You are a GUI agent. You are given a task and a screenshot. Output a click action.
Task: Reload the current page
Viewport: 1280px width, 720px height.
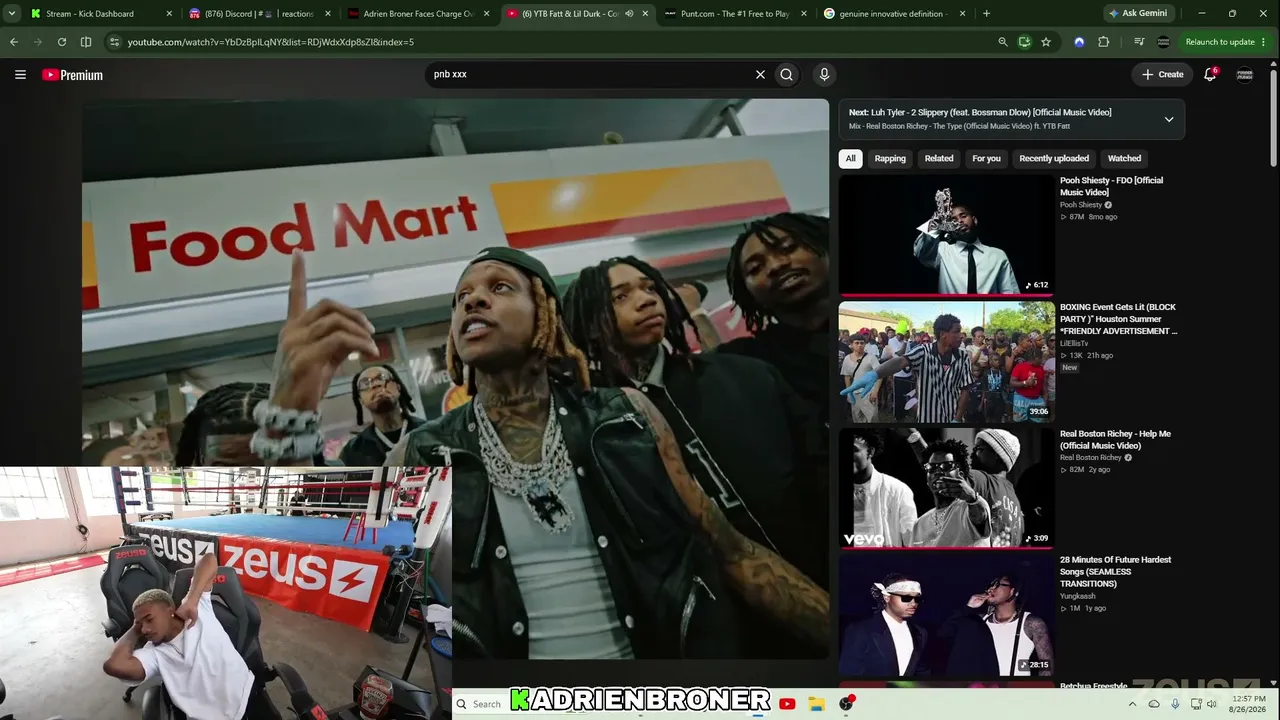click(62, 42)
